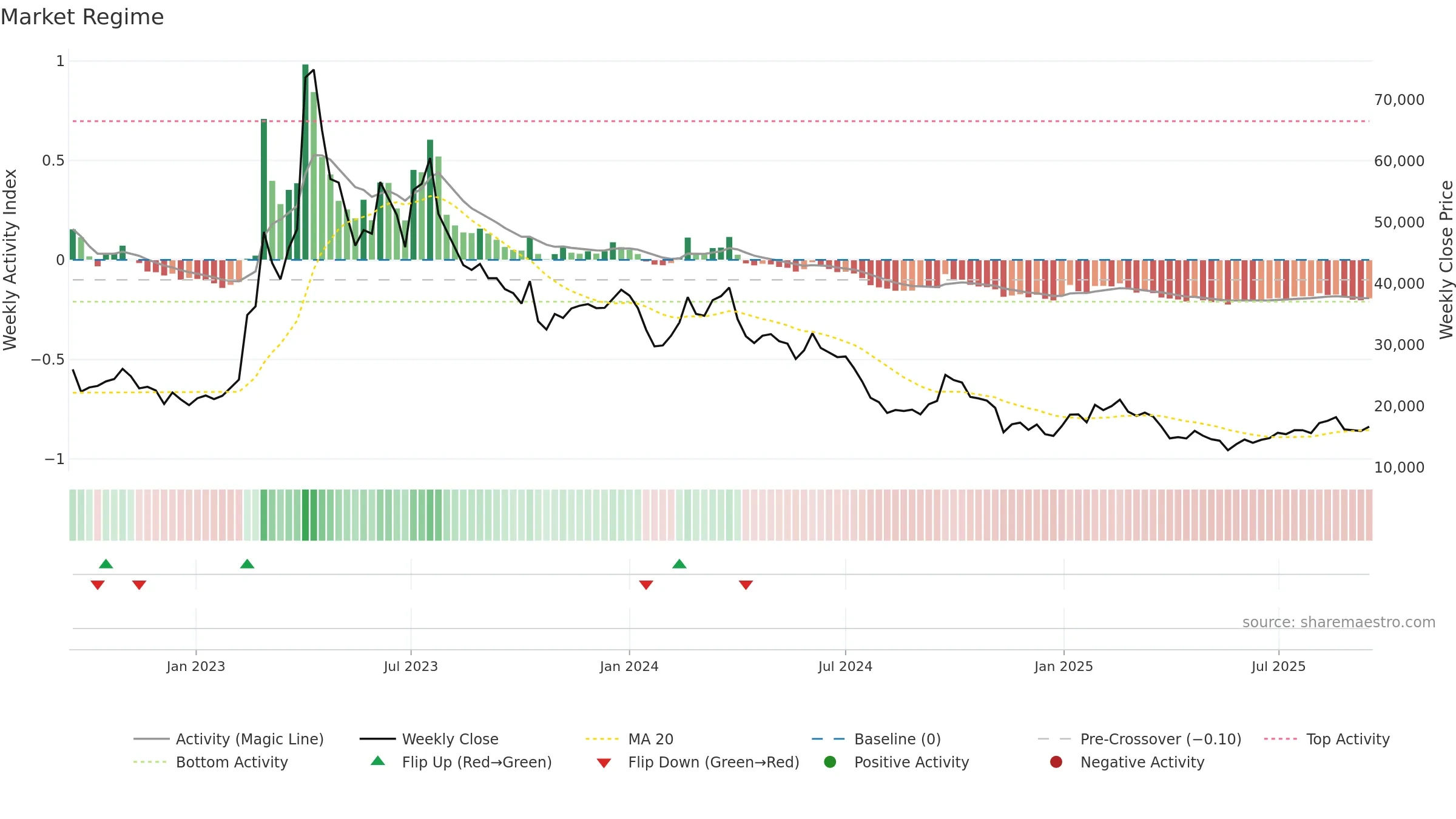Screen dimensions: 1456x819
Task: Click the weekly close price peak above 70,000
Action: (313, 70)
